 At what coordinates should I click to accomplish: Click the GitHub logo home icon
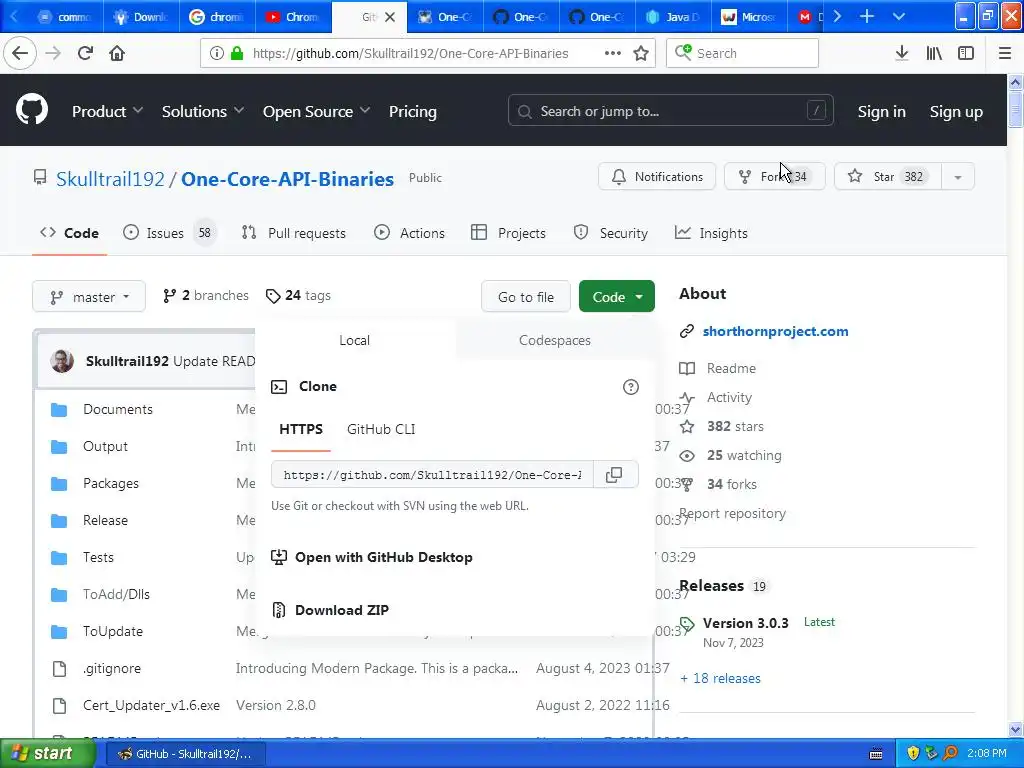coord(32,110)
